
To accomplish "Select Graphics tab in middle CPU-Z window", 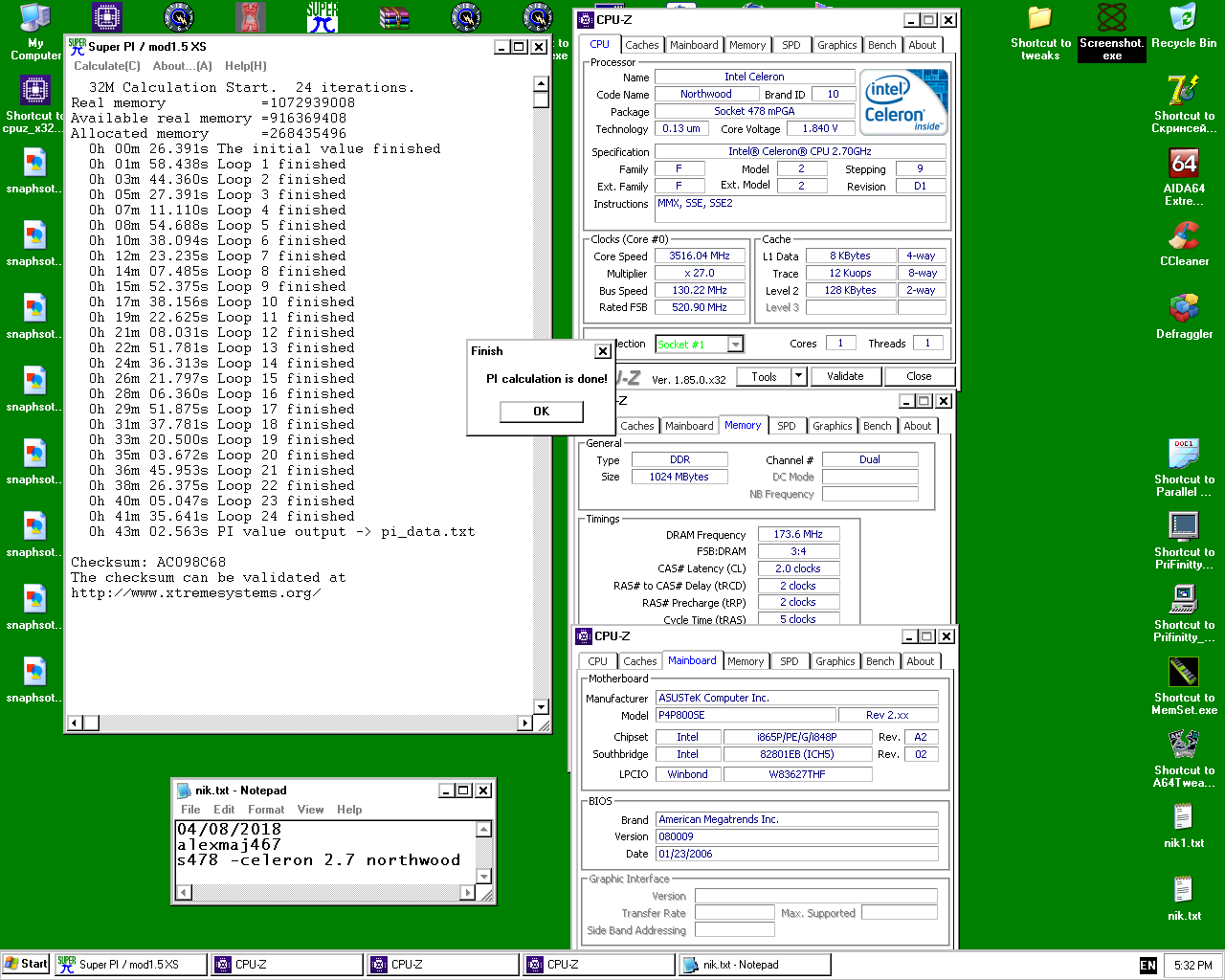I will click(832, 426).
